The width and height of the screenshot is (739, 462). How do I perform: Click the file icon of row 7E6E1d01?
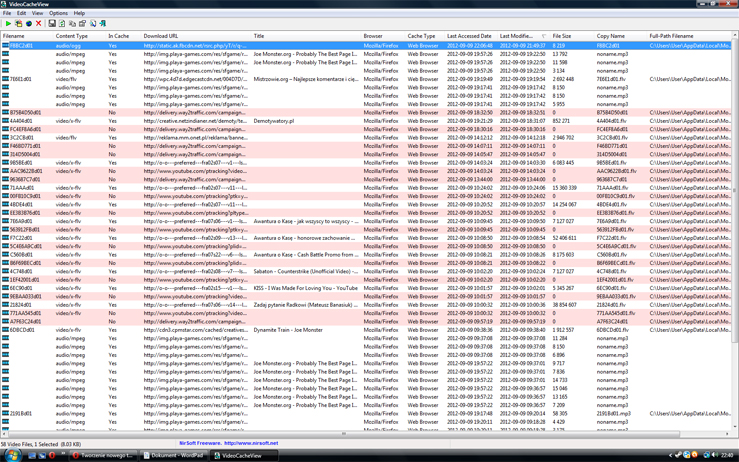tap(6, 79)
